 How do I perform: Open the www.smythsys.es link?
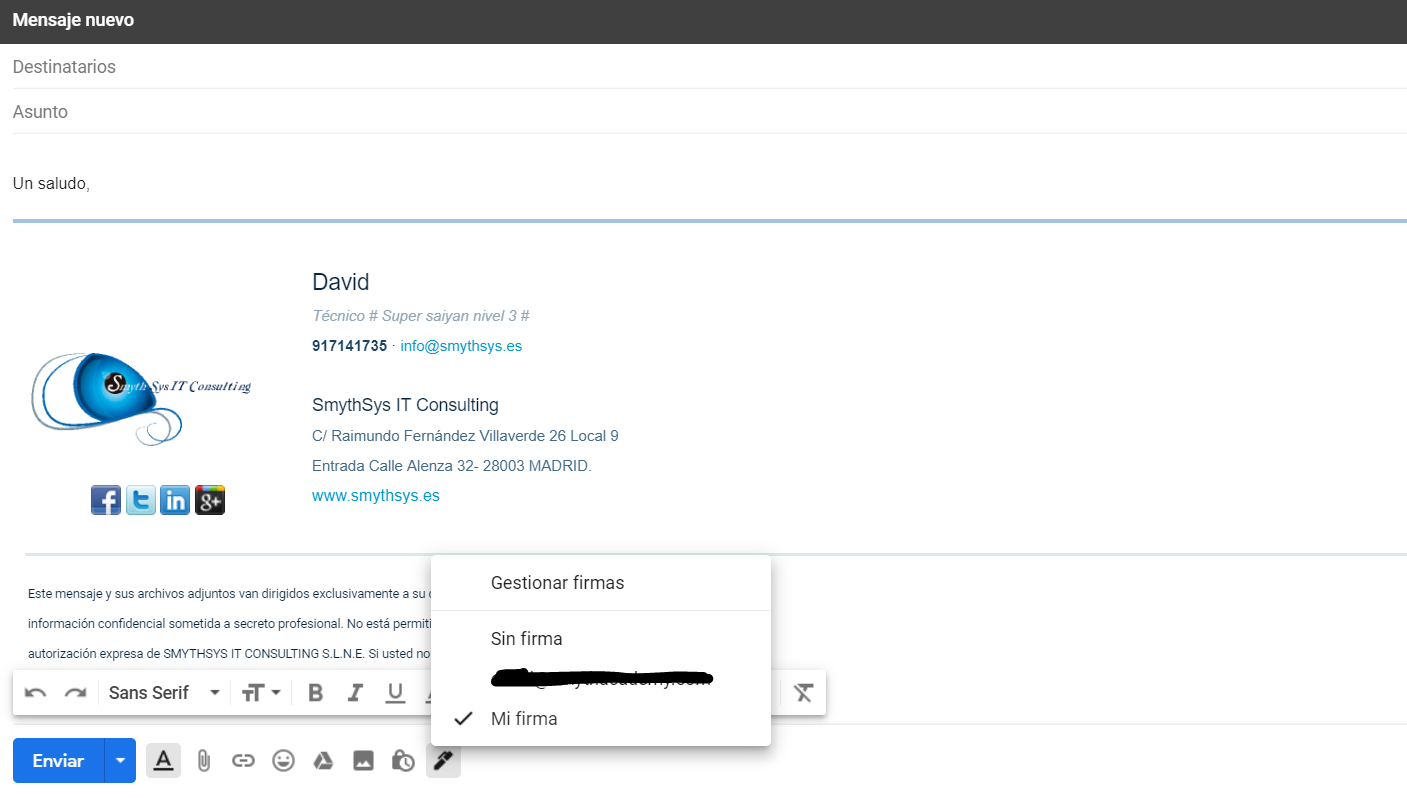click(375, 496)
